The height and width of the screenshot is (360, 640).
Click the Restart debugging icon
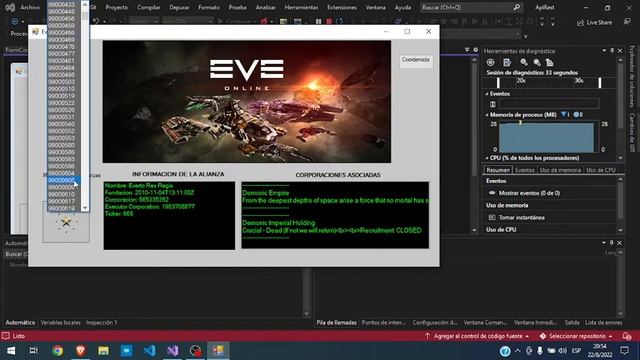[340, 22]
